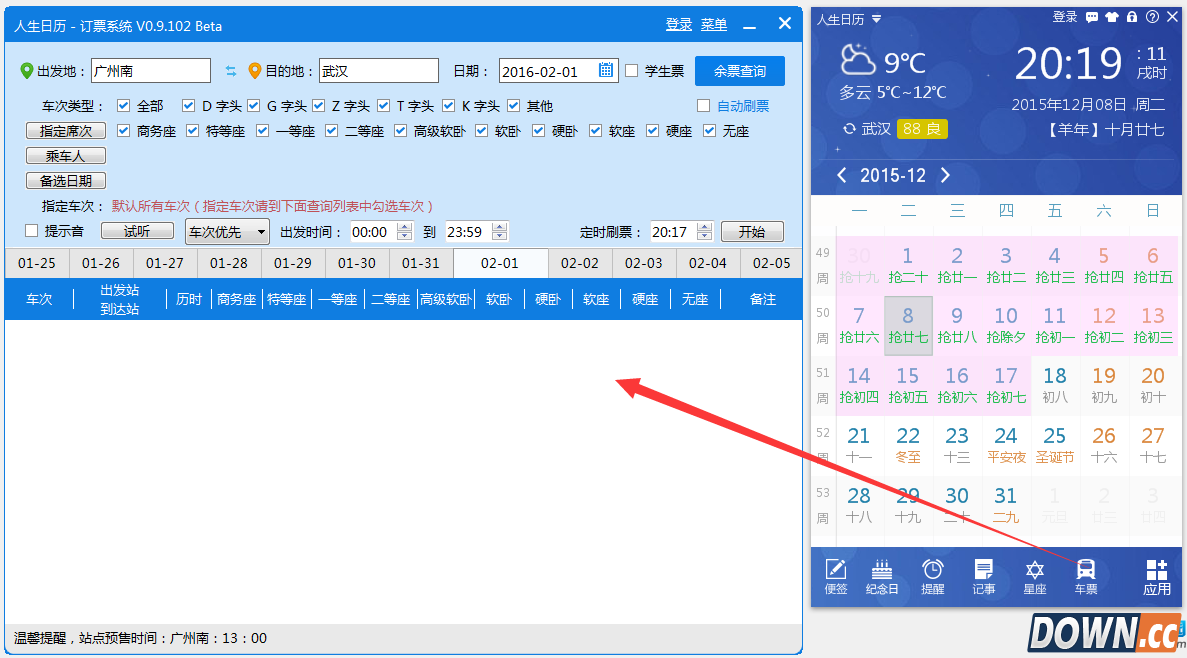Open the 应用 apps grid icon
1187x658 pixels.
(x=1156, y=575)
